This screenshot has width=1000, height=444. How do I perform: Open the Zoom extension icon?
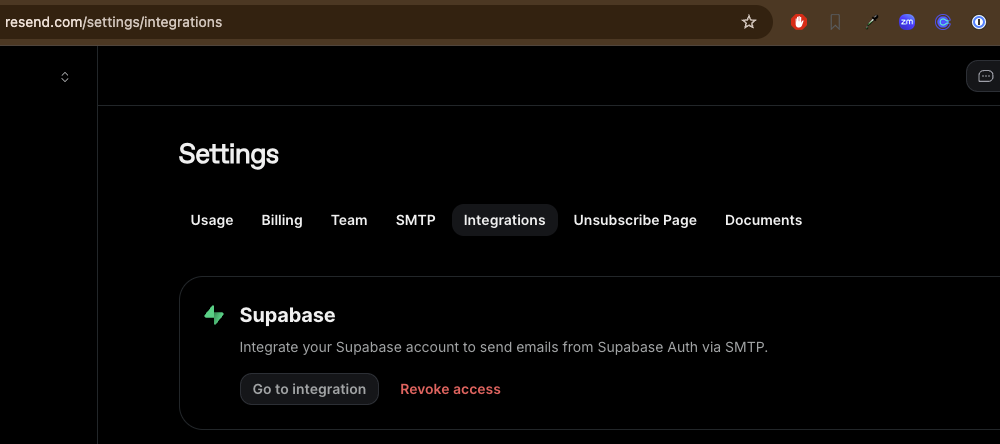coord(906,22)
